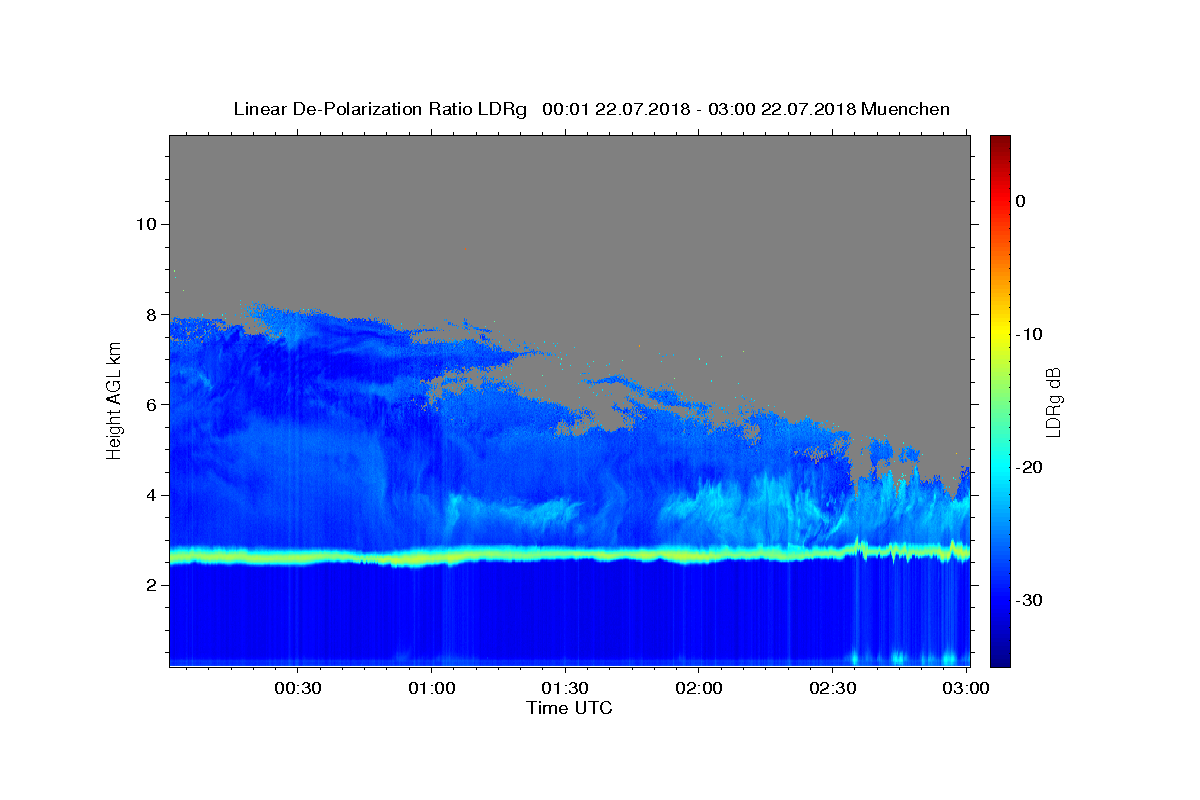This screenshot has height=800, width=1200.
Task: Click the 02:00 time tick label
Action: [699, 688]
